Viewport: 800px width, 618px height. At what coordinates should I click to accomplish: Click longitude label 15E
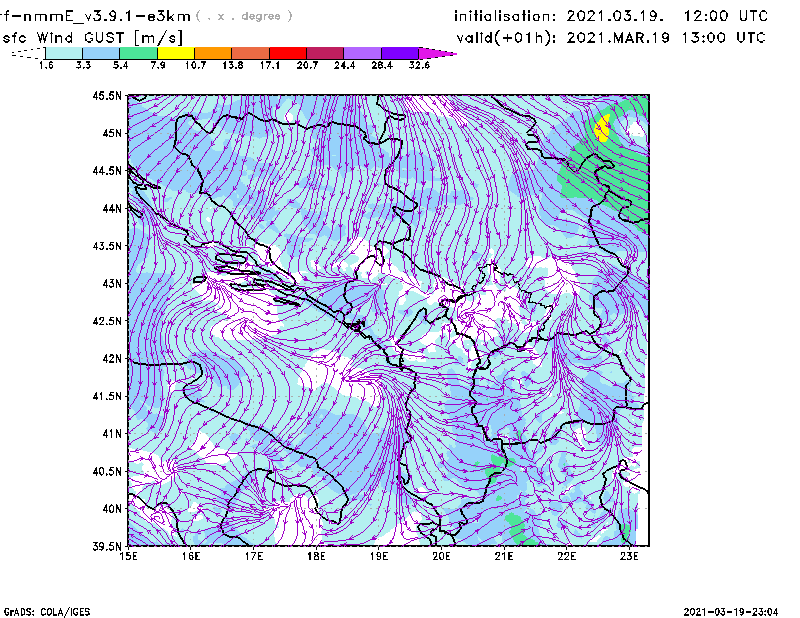tap(128, 556)
